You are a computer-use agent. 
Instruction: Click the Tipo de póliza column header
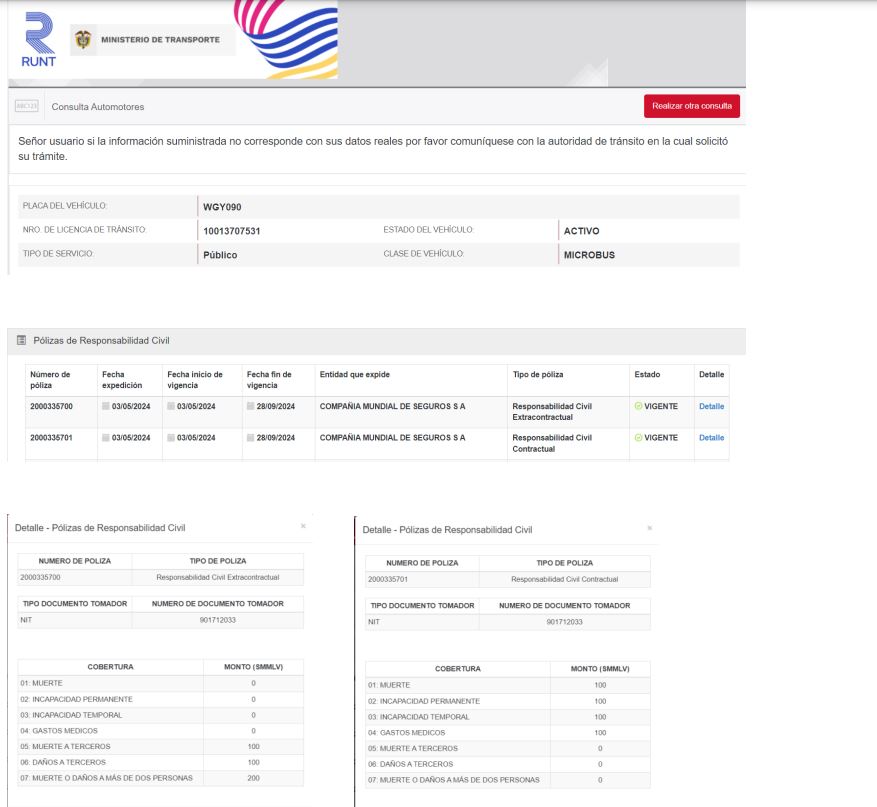pyautogui.click(x=537, y=375)
